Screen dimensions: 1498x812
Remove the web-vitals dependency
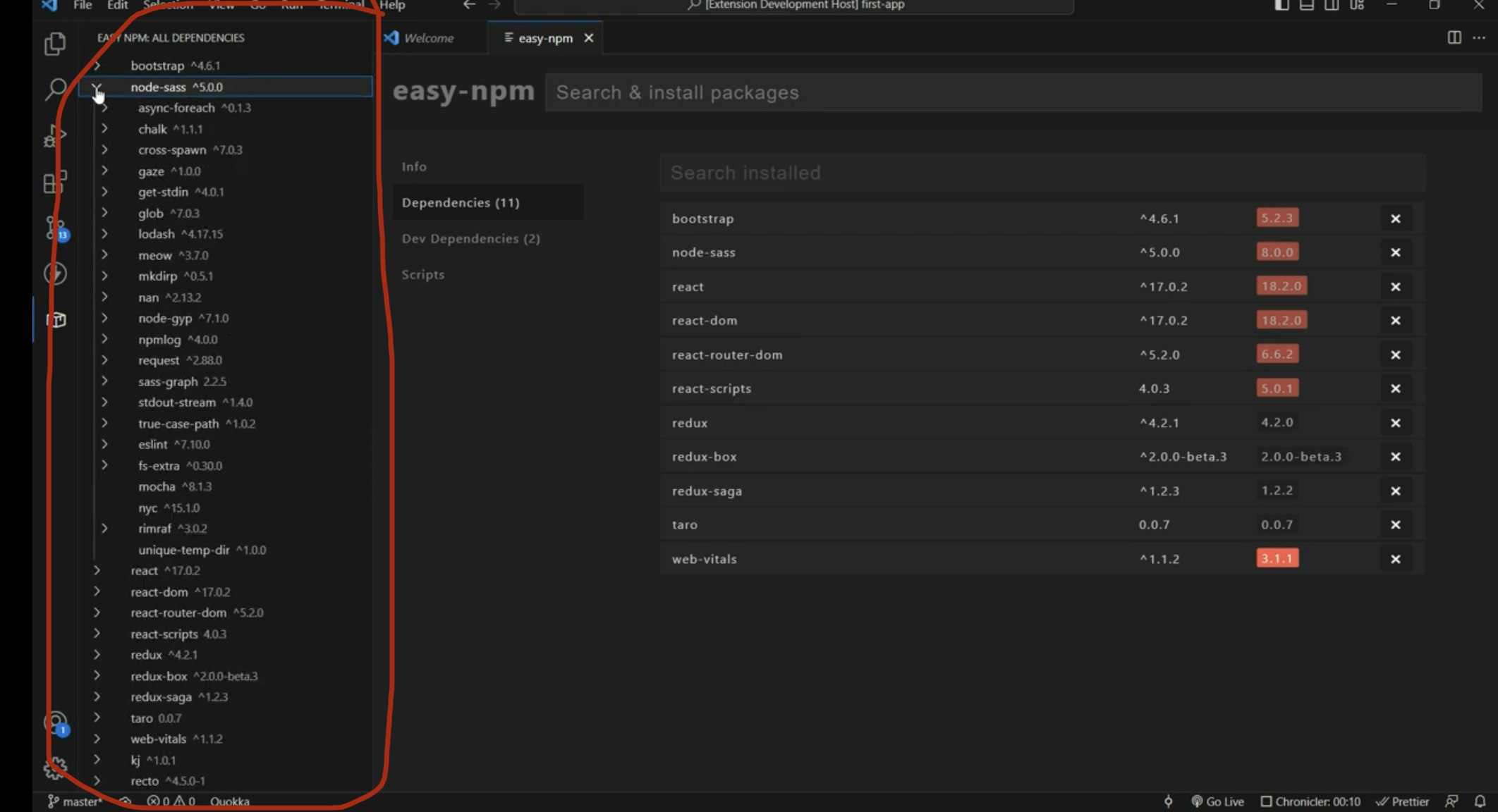[x=1395, y=559]
